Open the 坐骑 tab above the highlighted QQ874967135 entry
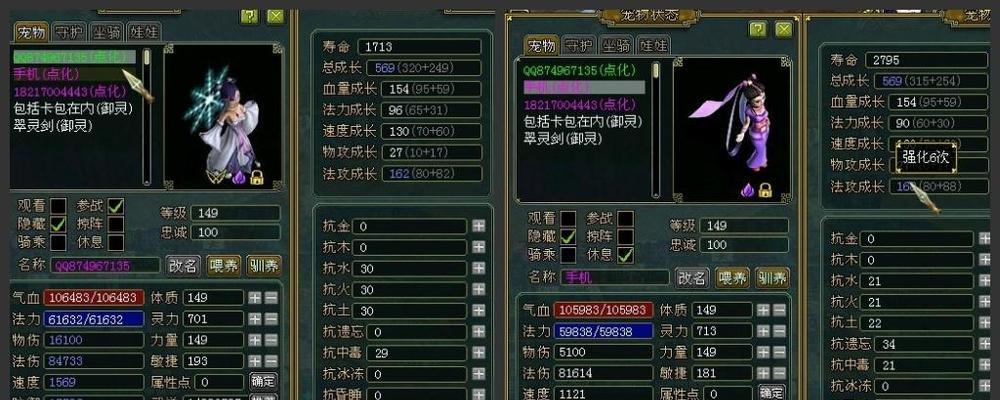The height and width of the screenshot is (400, 1000). (106, 32)
